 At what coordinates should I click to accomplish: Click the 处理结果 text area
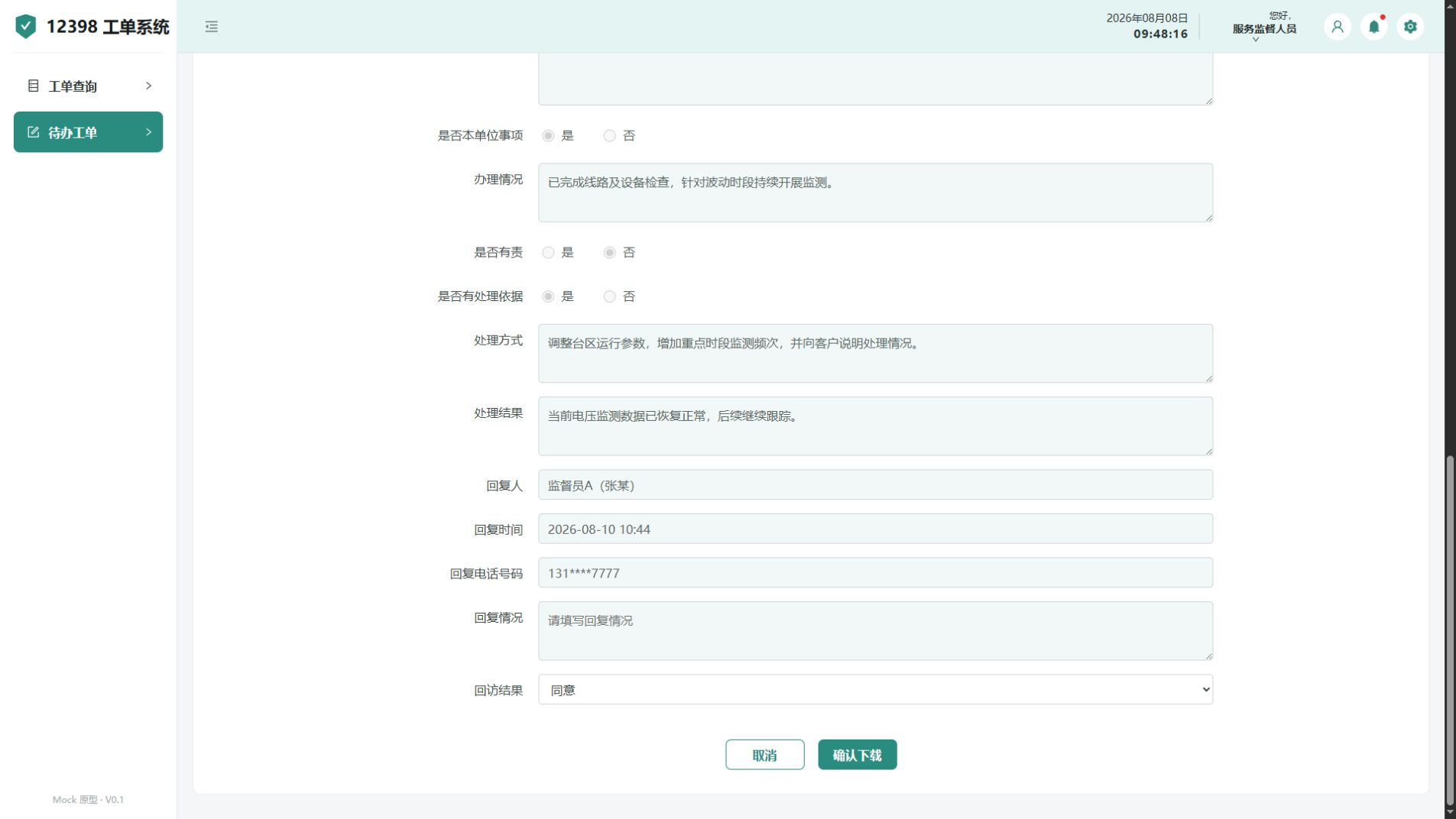[875, 426]
